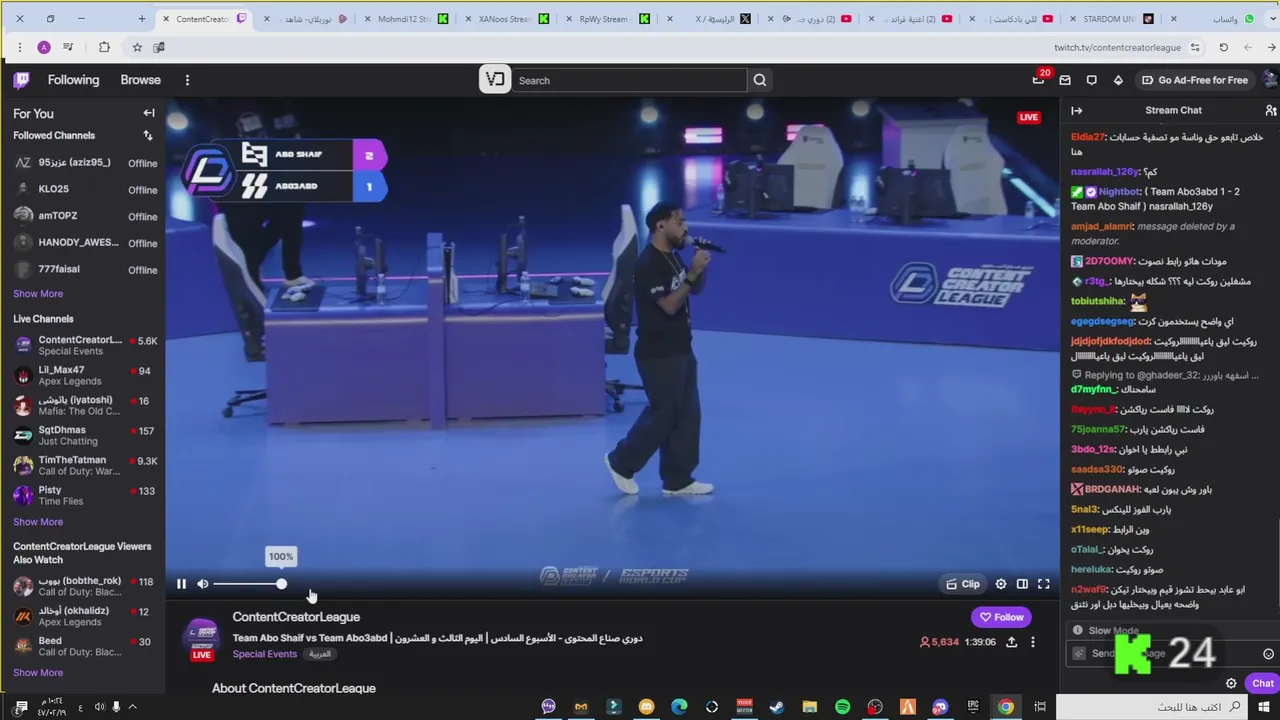Screen dimensions: 1280x720
Task: Open the more options menu beside Browse
Action: point(187,80)
